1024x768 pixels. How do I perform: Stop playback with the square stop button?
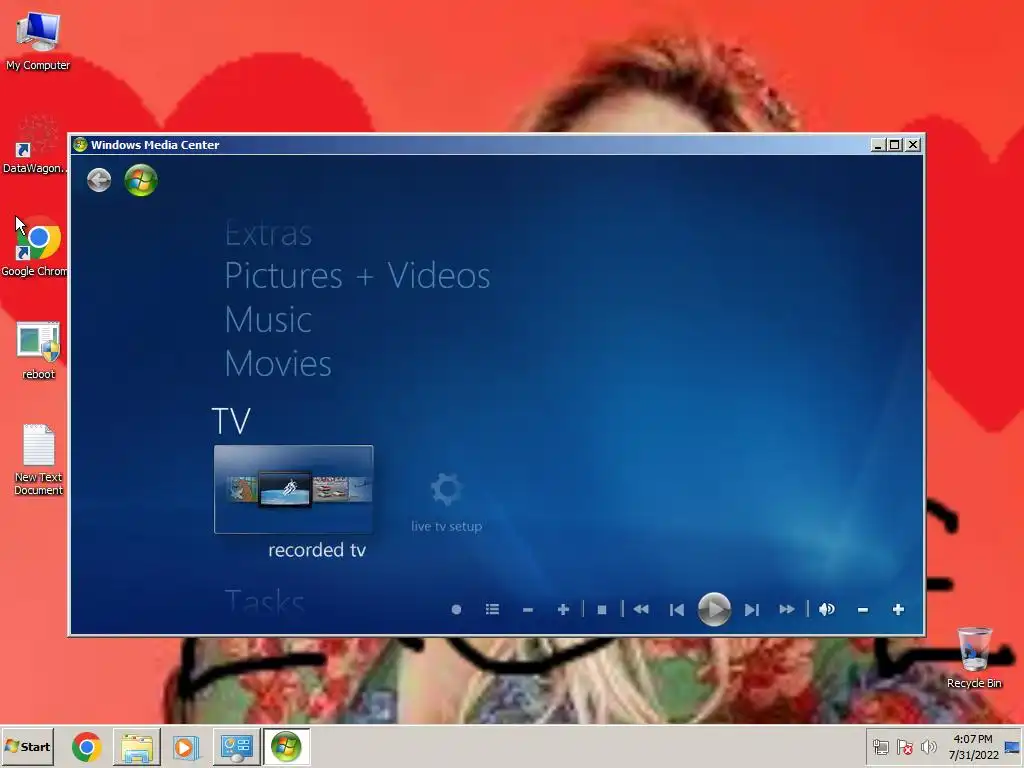[x=602, y=610]
